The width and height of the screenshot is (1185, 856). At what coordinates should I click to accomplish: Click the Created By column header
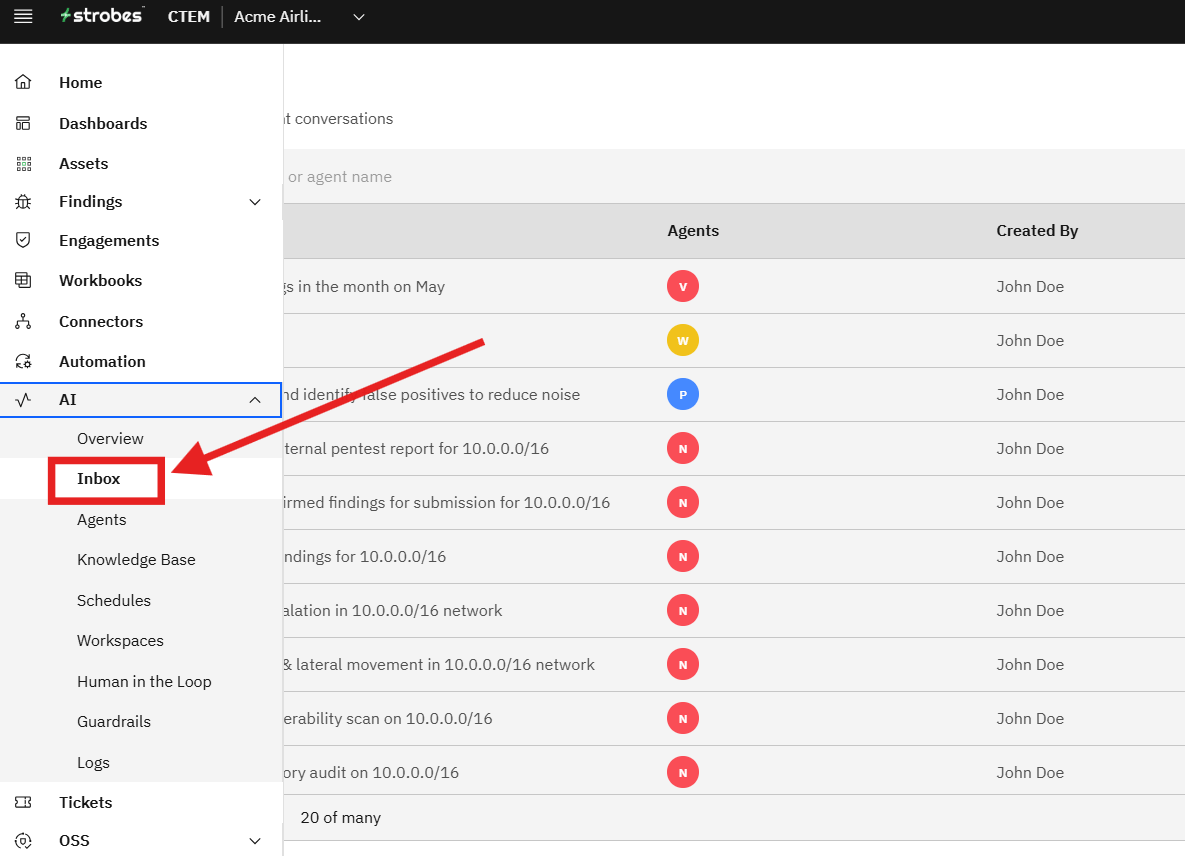[x=1037, y=230]
